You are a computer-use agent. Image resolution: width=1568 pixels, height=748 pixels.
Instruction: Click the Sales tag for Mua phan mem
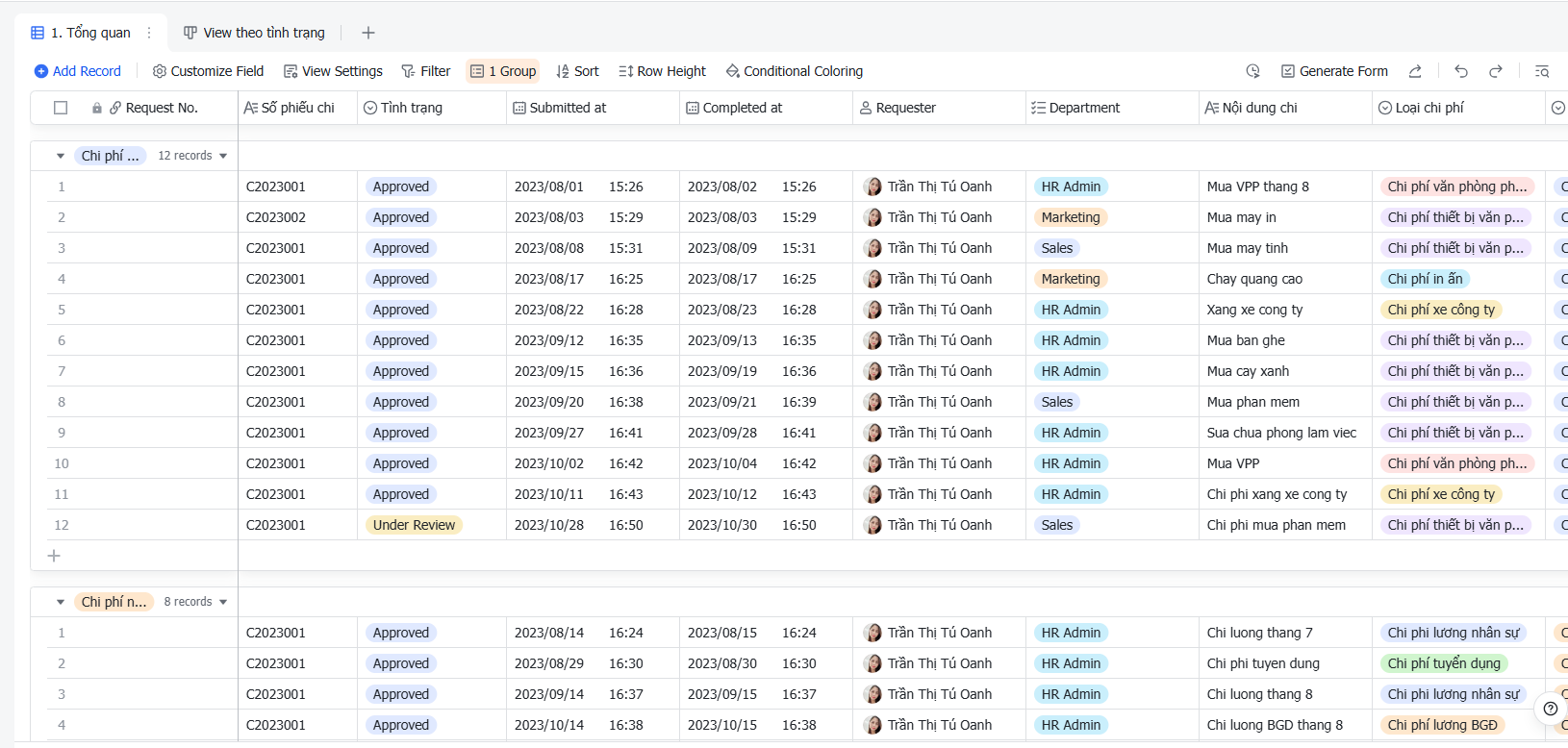pyautogui.click(x=1057, y=402)
